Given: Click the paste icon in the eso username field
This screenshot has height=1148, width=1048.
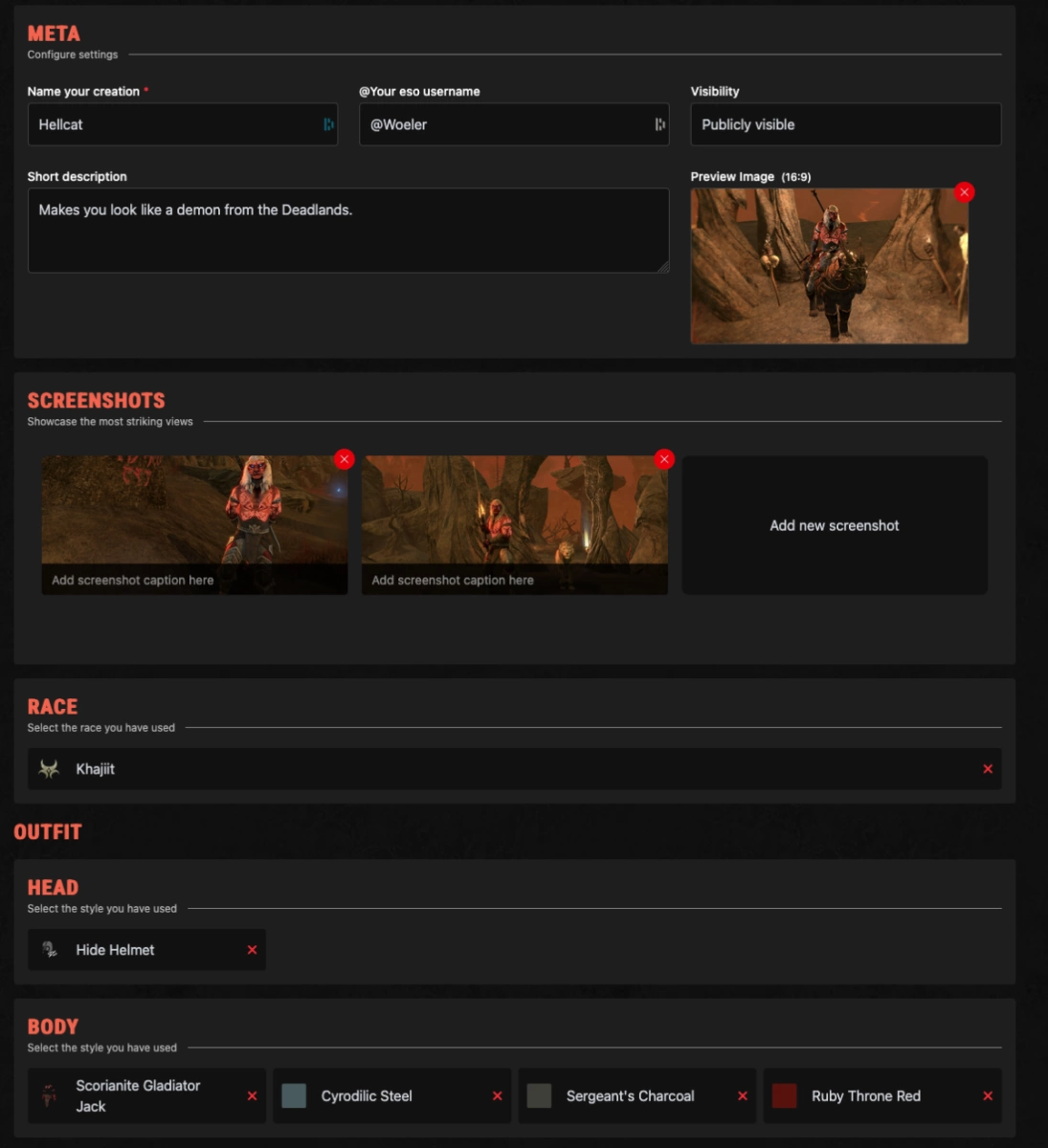Looking at the screenshot, I should coord(657,124).
